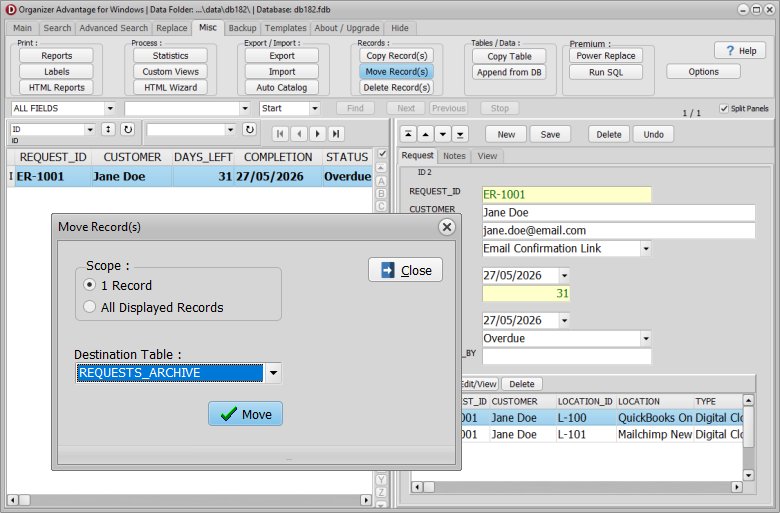Open the search text combo dropdown
This screenshot has width=780, height=513.
click(x=245, y=108)
